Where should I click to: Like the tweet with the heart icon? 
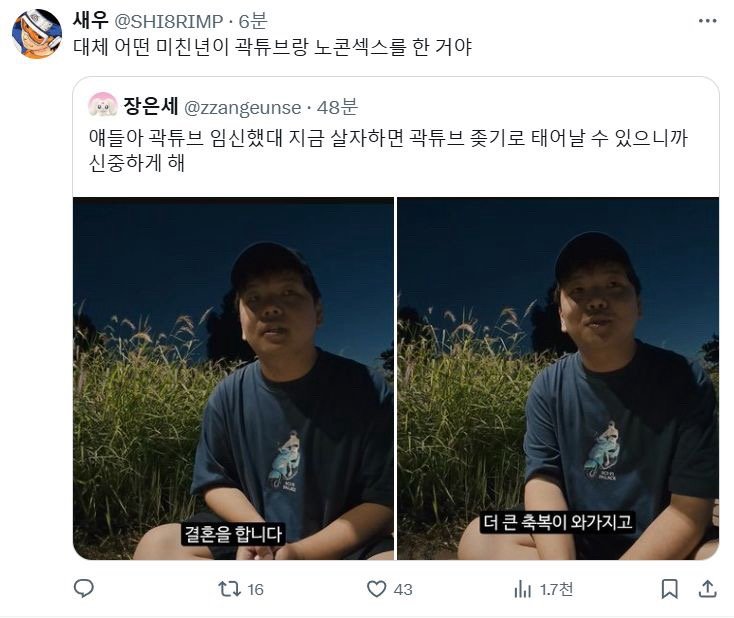(376, 589)
